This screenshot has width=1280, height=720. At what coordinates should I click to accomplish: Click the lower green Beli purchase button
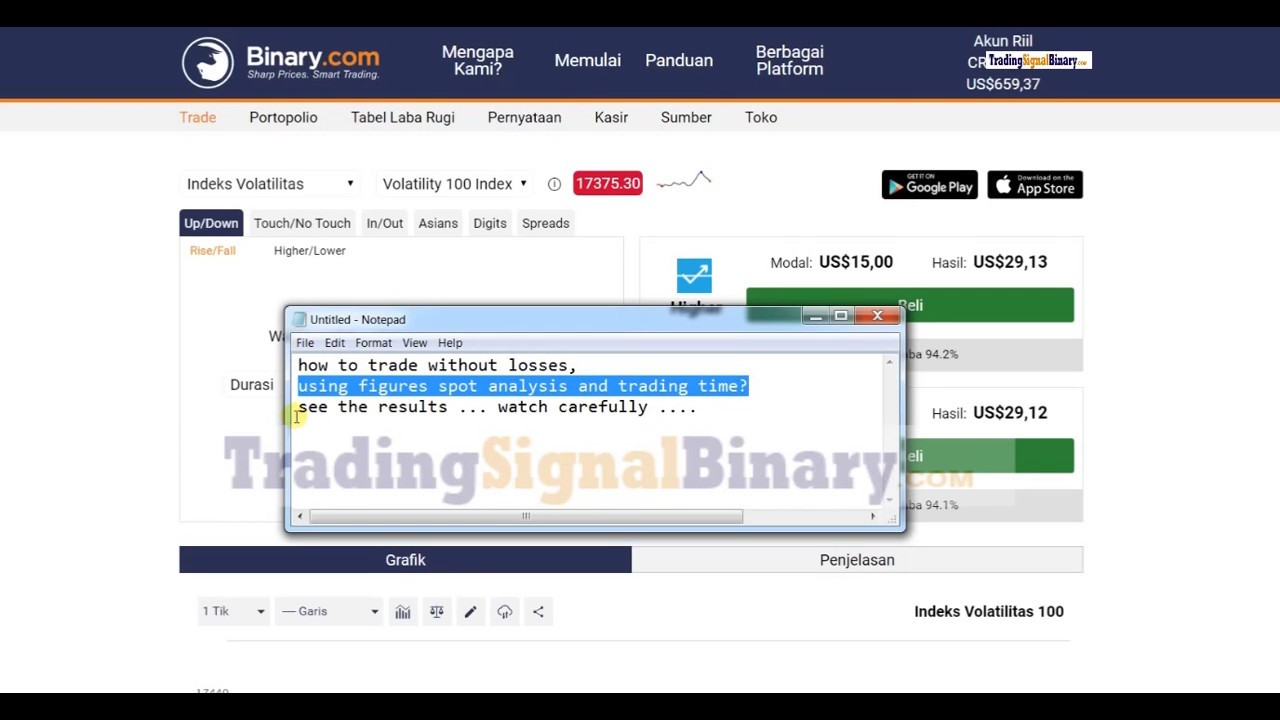click(x=989, y=456)
